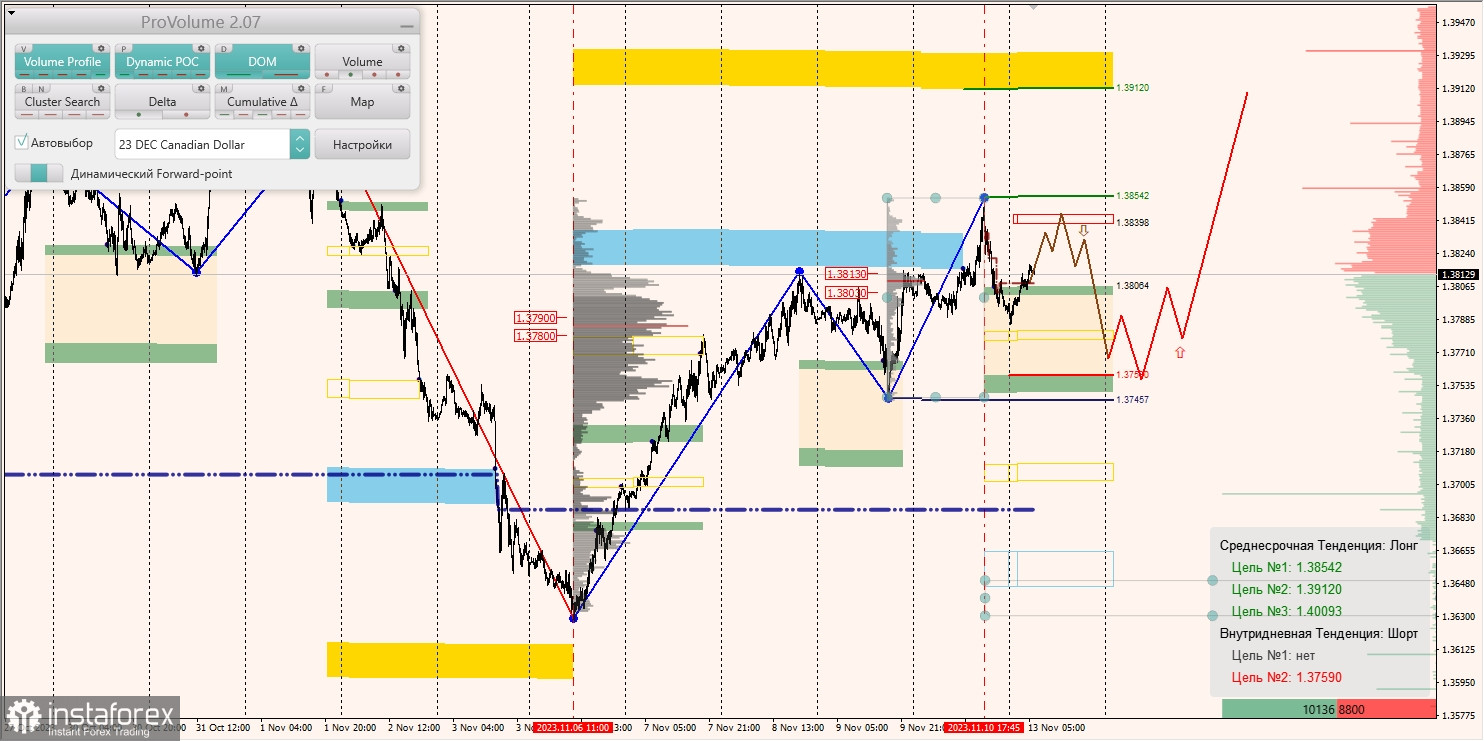The image size is (1484, 741).
Task: Open Delta gear settings
Action: pos(200,88)
